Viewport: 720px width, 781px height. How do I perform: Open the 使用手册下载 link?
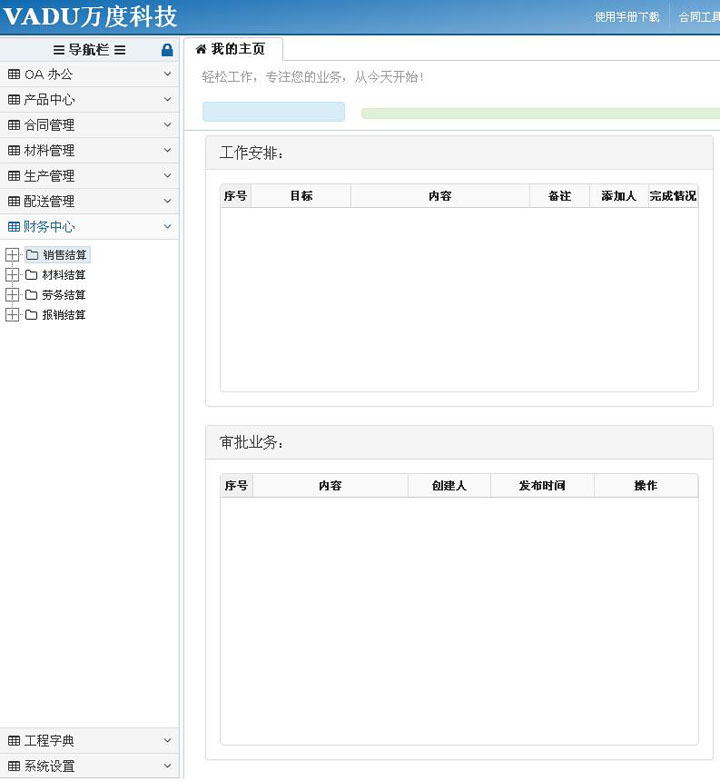[x=627, y=17]
